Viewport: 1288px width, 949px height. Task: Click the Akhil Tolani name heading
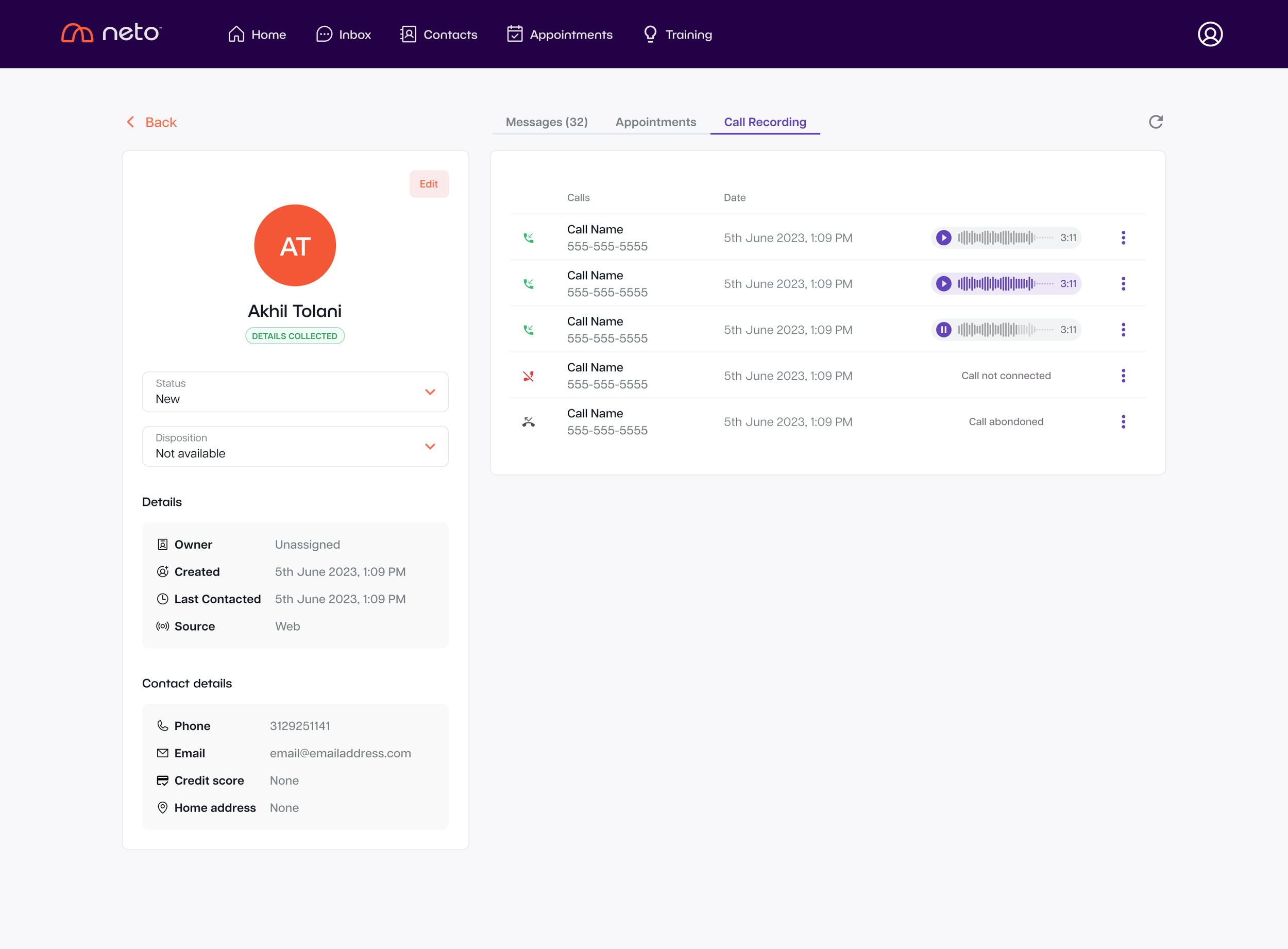click(x=295, y=311)
